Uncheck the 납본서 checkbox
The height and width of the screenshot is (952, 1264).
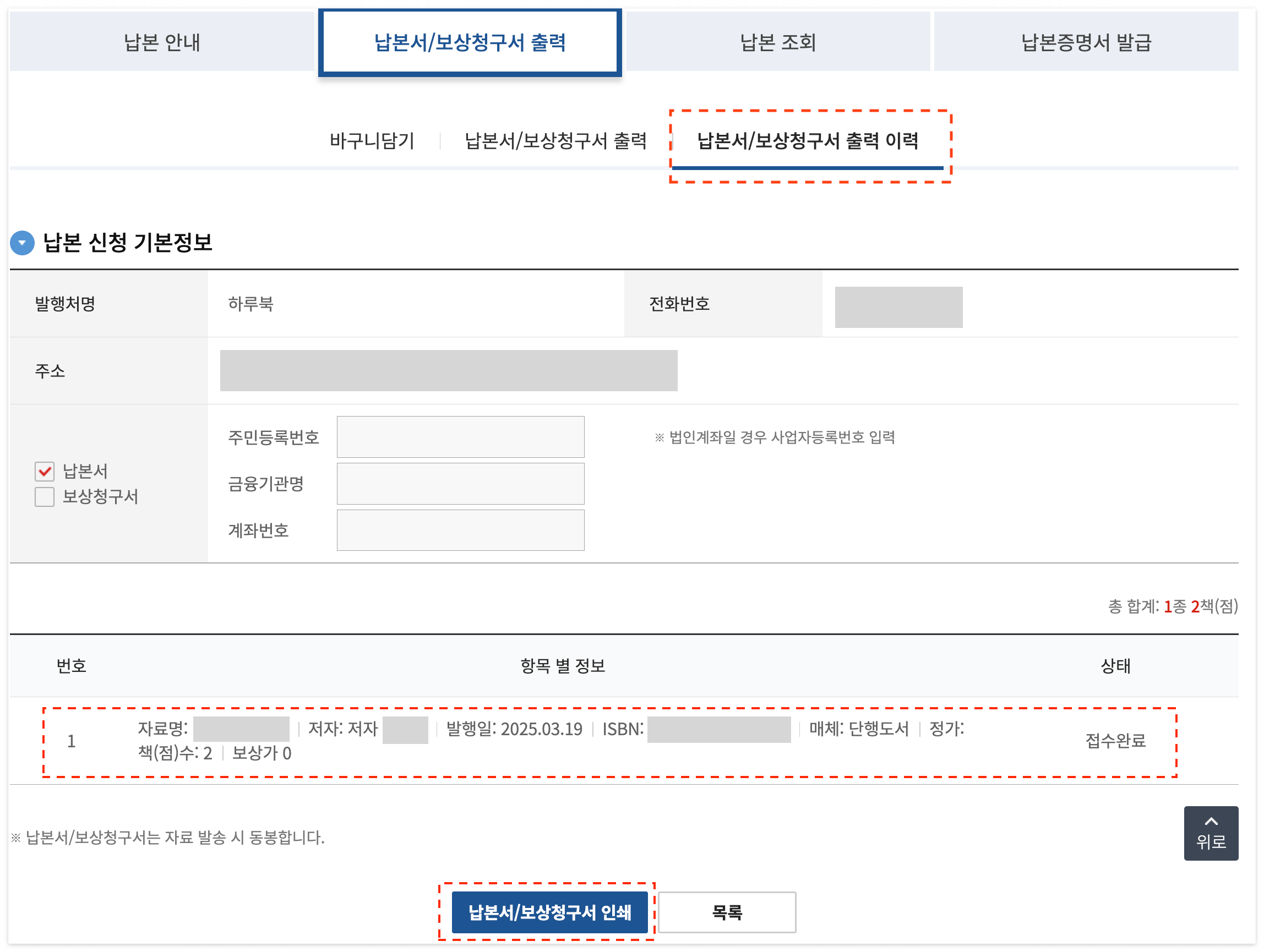click(45, 471)
